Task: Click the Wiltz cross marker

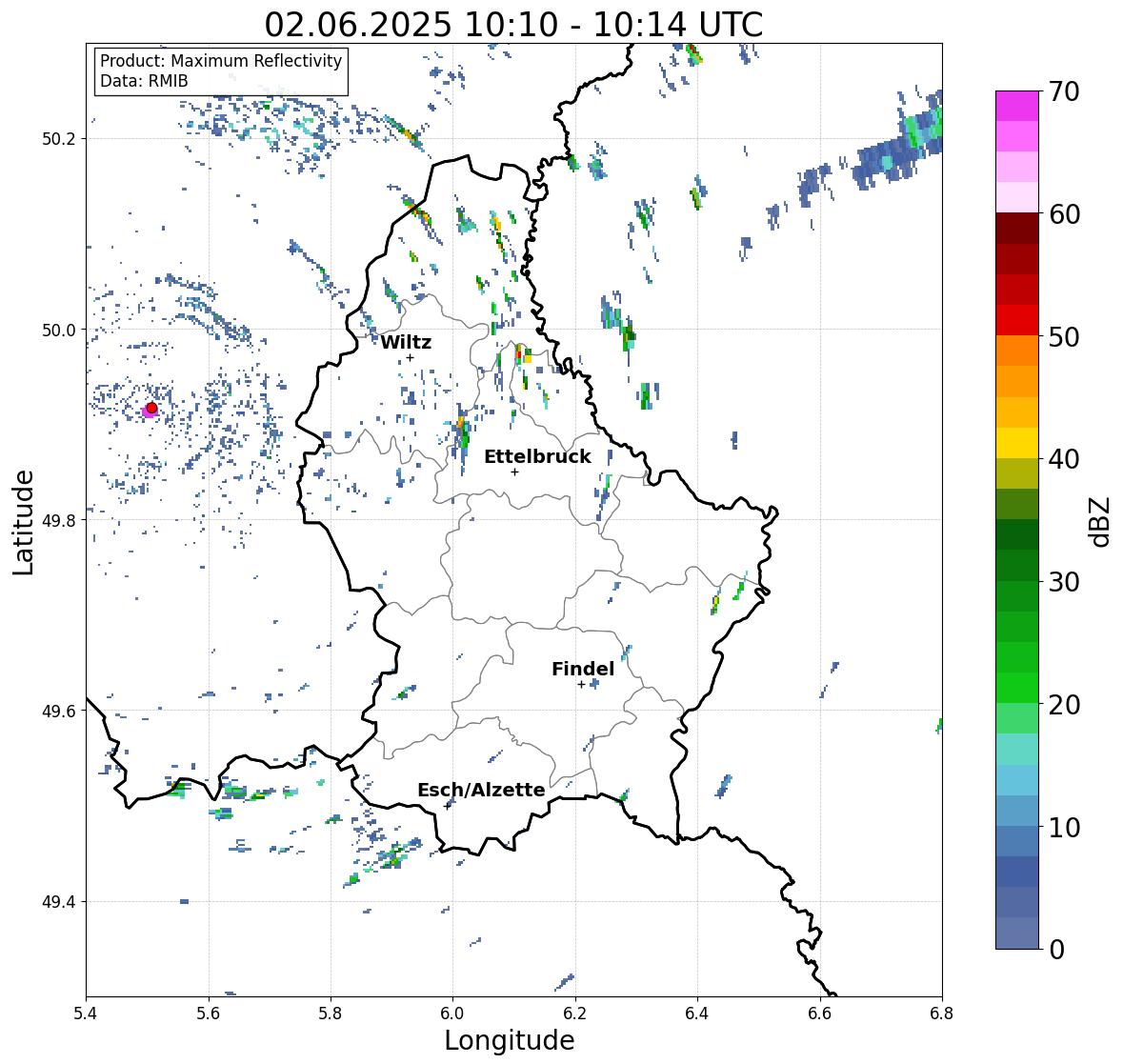Action: (x=410, y=358)
